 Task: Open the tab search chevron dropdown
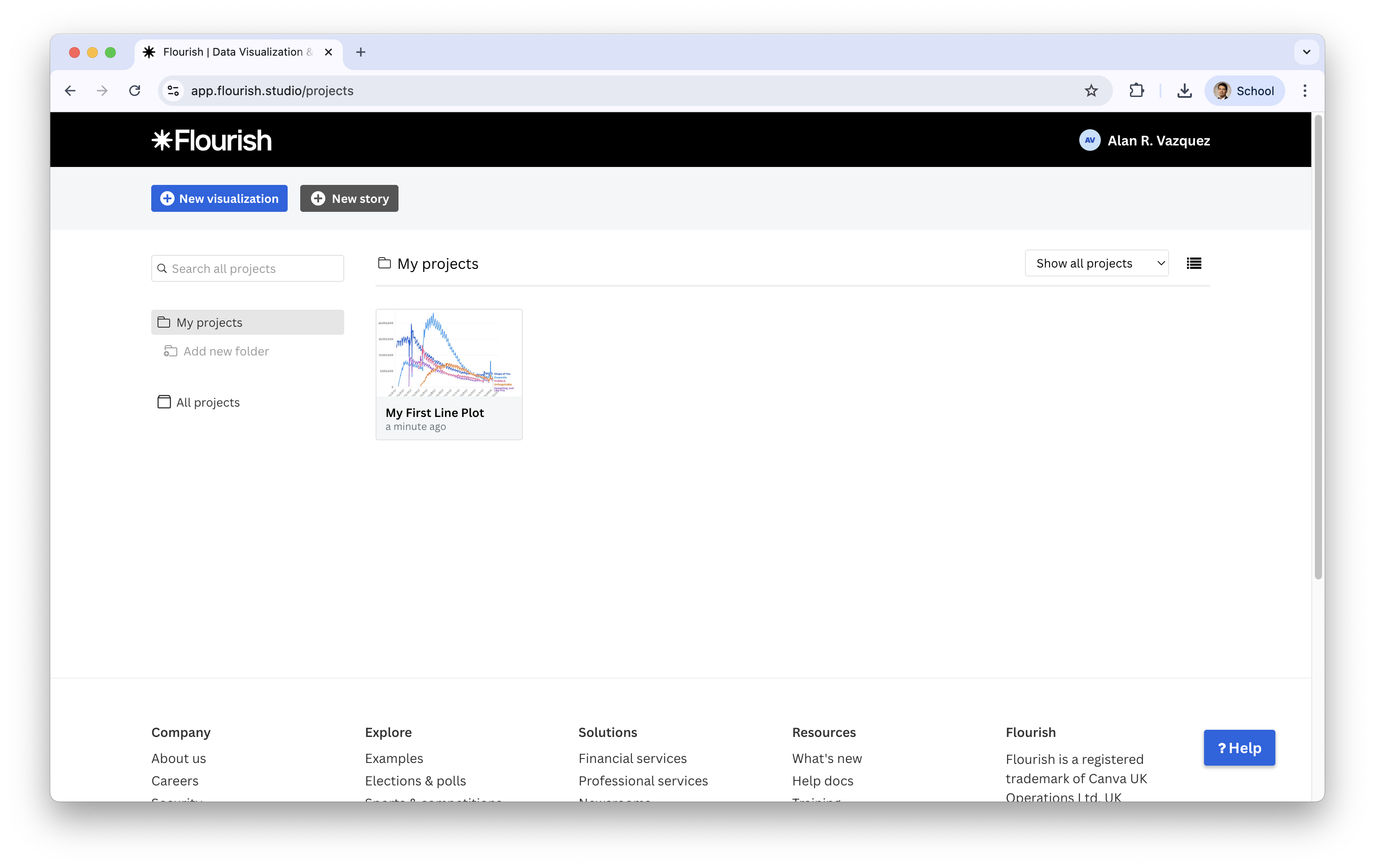click(1306, 52)
